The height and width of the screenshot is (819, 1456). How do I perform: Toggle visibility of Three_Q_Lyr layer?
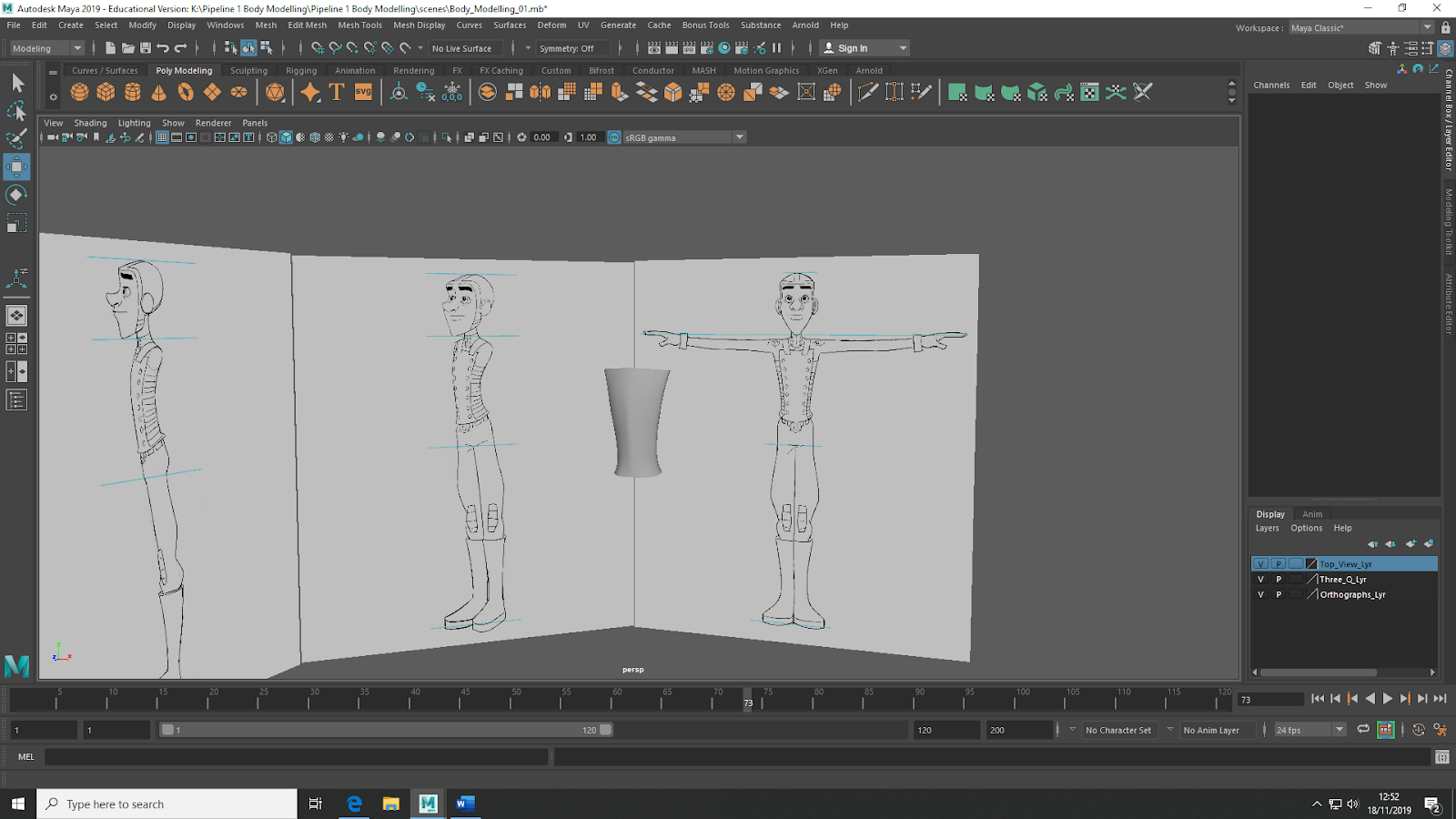tap(1260, 580)
